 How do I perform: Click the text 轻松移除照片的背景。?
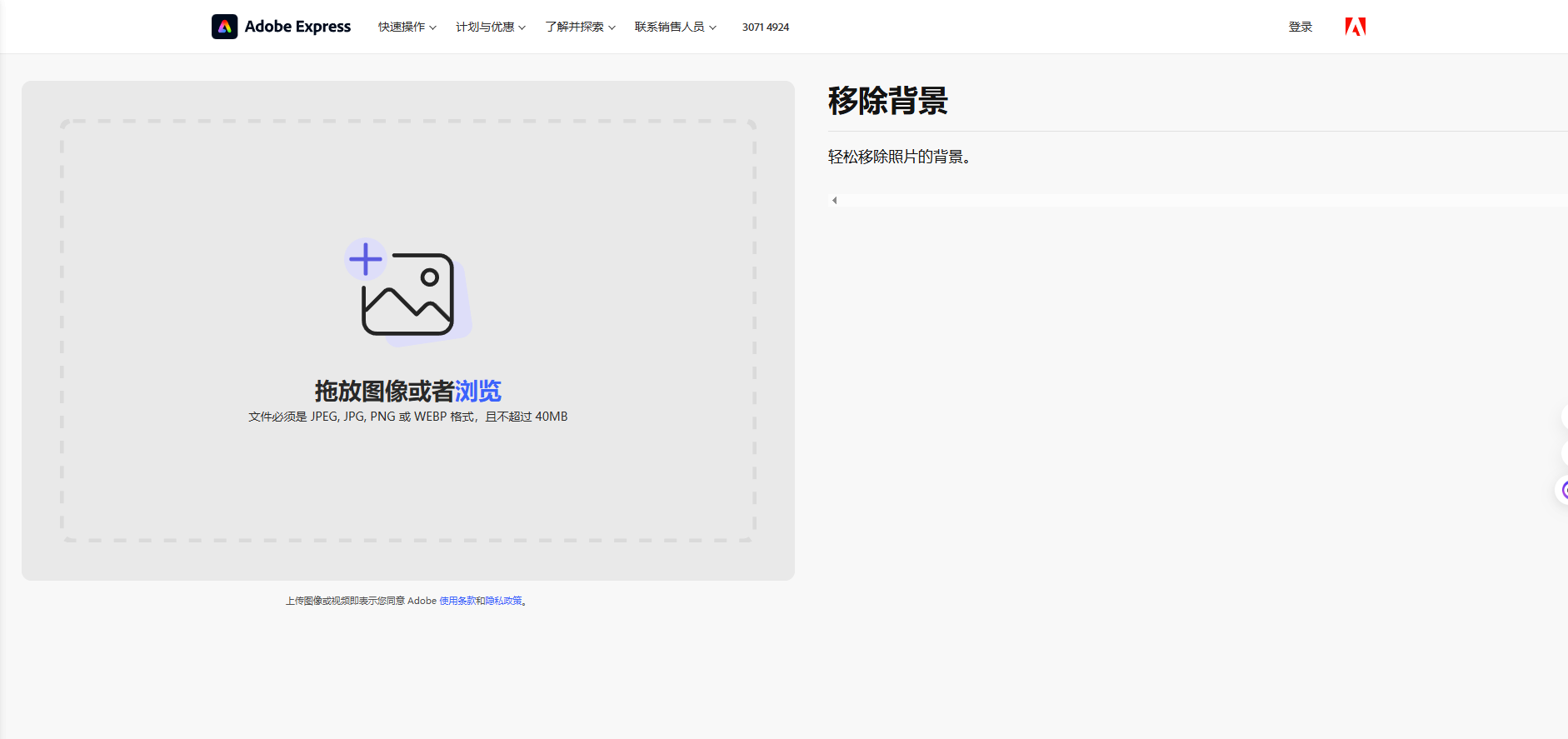click(x=899, y=157)
